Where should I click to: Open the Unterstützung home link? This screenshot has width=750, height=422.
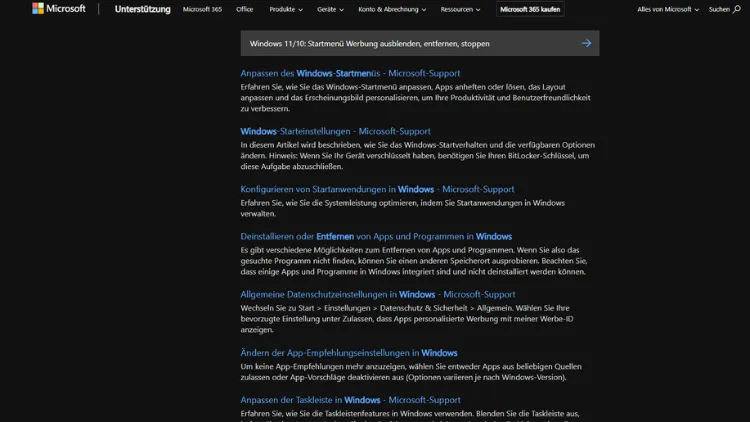click(x=143, y=9)
